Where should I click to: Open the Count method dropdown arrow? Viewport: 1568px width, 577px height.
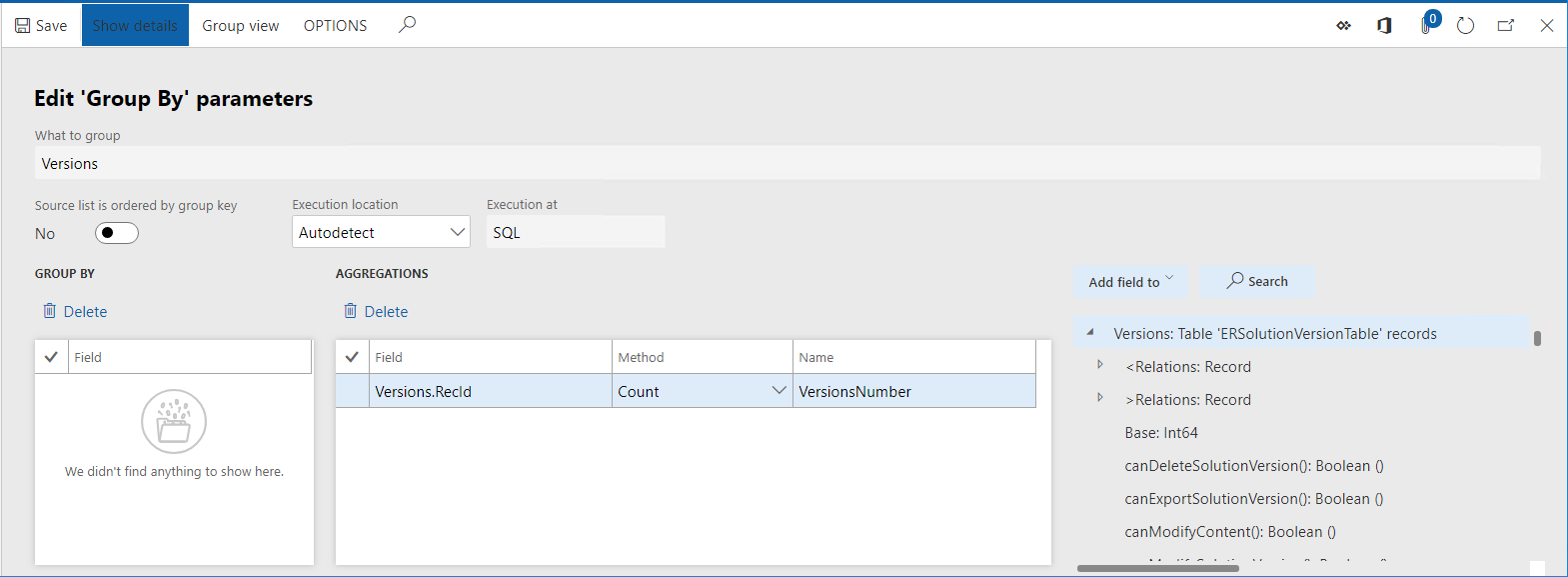pos(780,391)
